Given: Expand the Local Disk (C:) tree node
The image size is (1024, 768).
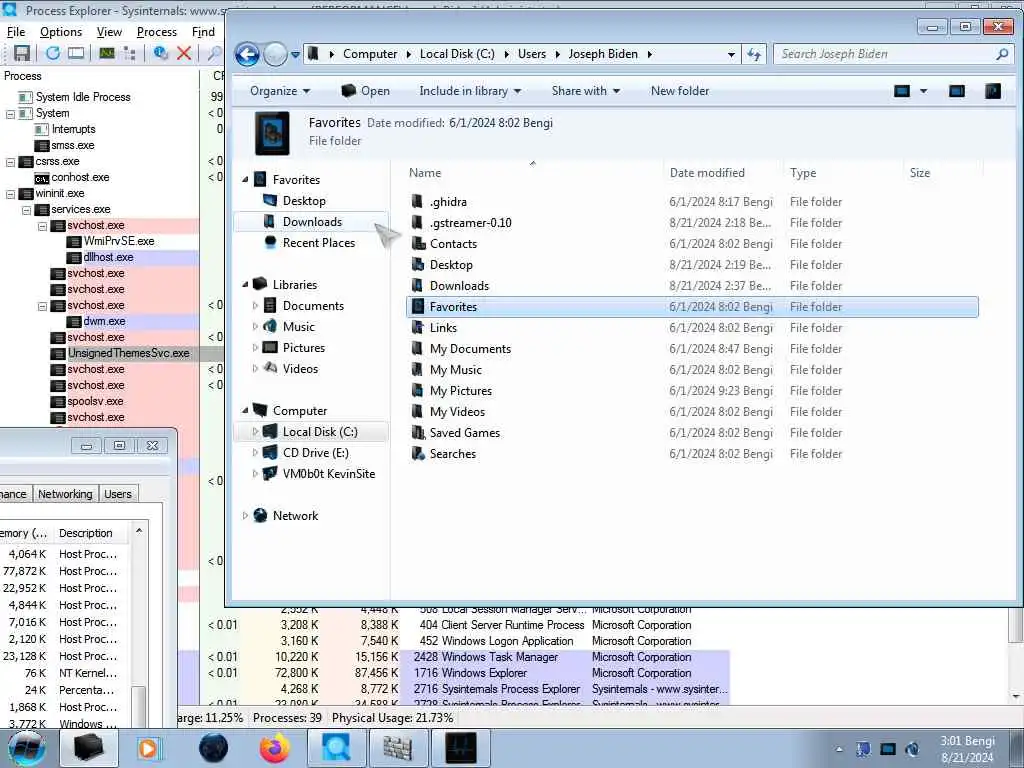Looking at the screenshot, I should pos(255,432).
